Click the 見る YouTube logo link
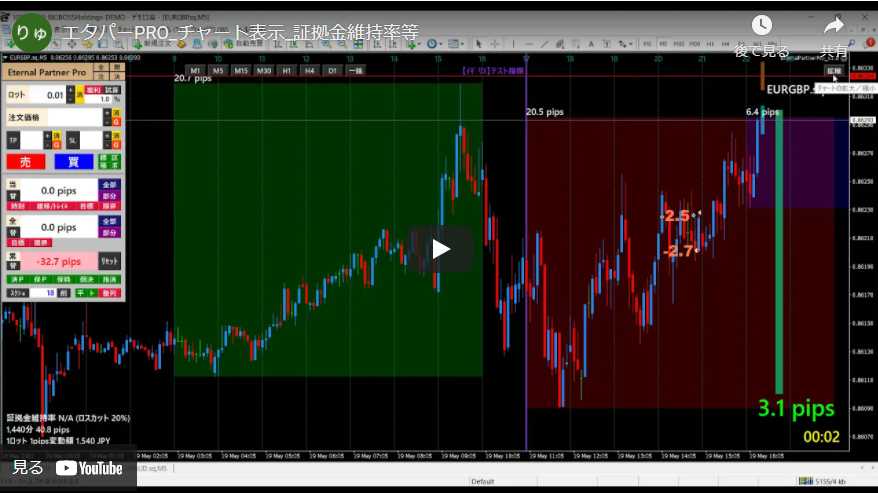The height and width of the screenshot is (493, 878). [x=67, y=468]
